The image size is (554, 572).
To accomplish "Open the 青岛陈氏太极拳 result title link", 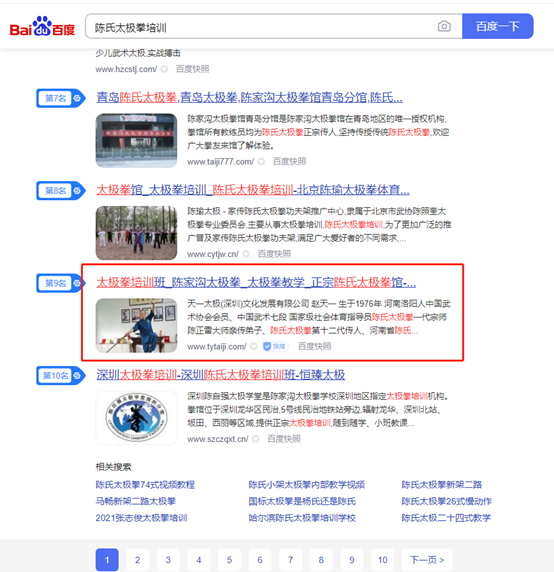I will [249, 98].
